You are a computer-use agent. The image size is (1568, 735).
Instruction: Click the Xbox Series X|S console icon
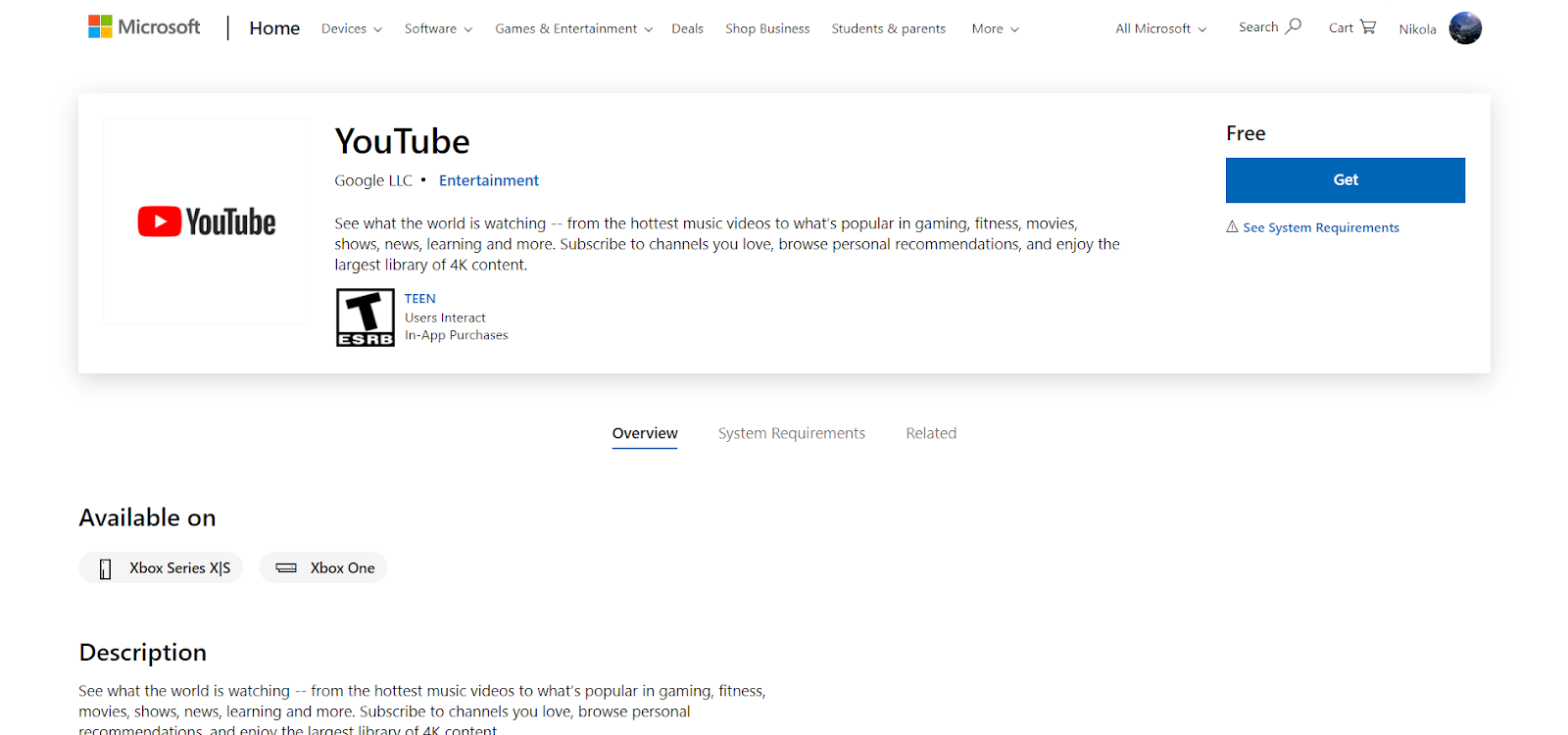coord(106,568)
